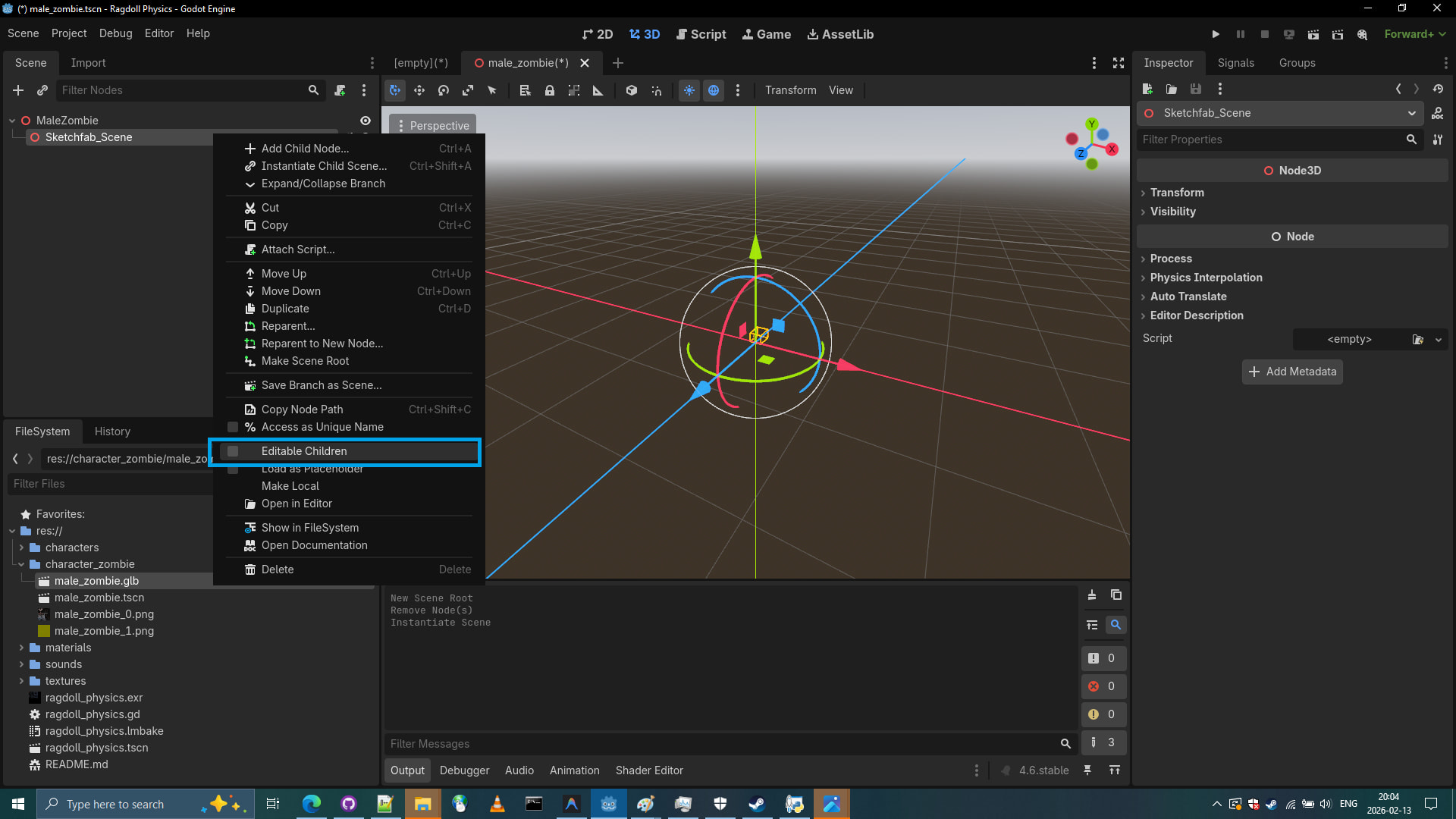Click the Run Project play button
This screenshot has height=819, width=1456.
(1216, 34)
